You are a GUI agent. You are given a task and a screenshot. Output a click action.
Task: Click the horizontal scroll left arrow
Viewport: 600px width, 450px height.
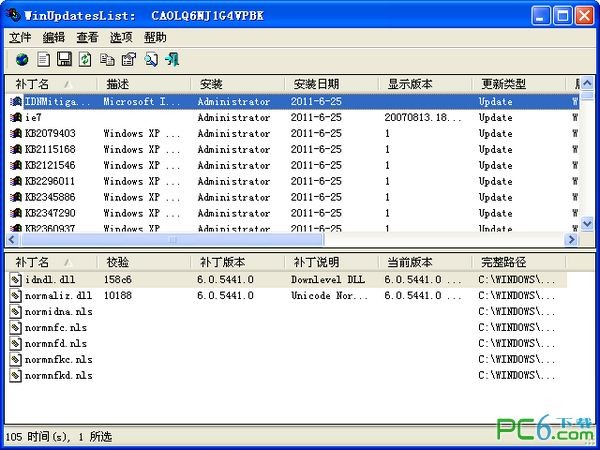11,240
